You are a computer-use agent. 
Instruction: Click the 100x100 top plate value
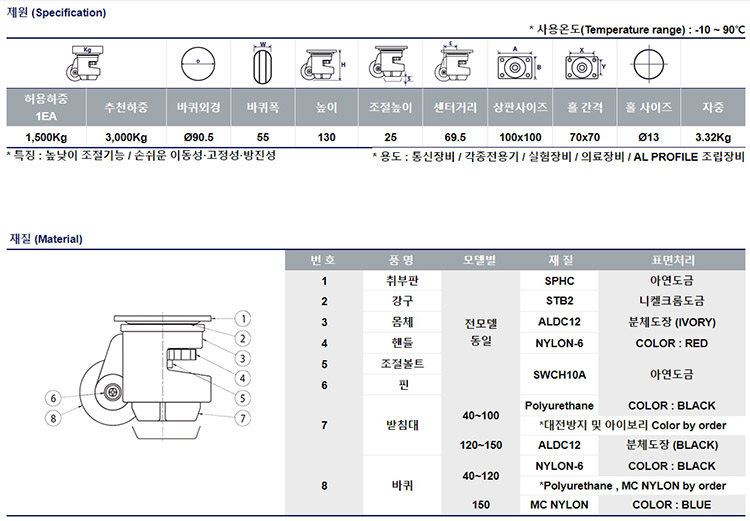point(520,138)
